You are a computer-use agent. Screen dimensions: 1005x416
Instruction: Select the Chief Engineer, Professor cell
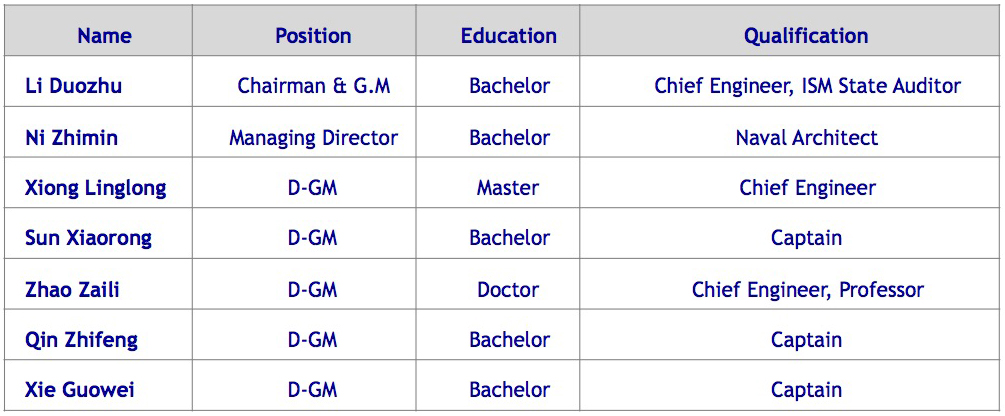pos(807,290)
